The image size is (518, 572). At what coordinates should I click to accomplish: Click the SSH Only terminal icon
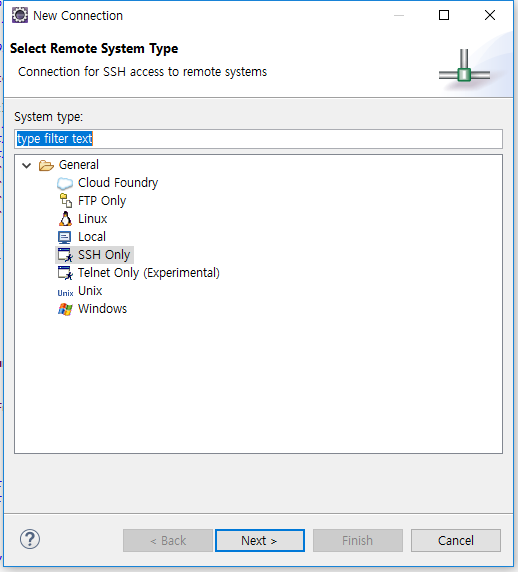click(x=65, y=255)
